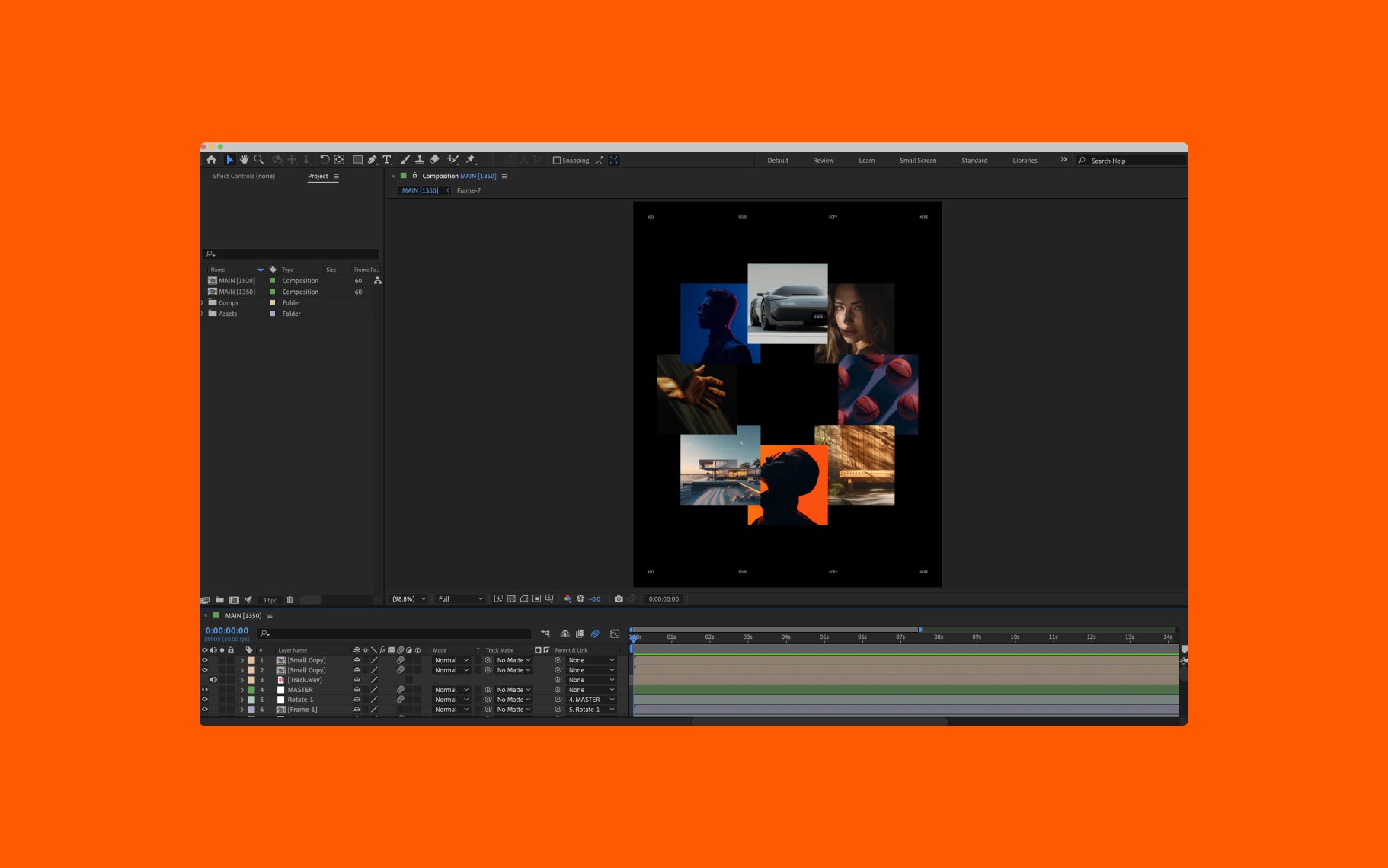This screenshot has height=868, width=1388.
Task: Click the Home icon in toolbar
Action: [211, 160]
